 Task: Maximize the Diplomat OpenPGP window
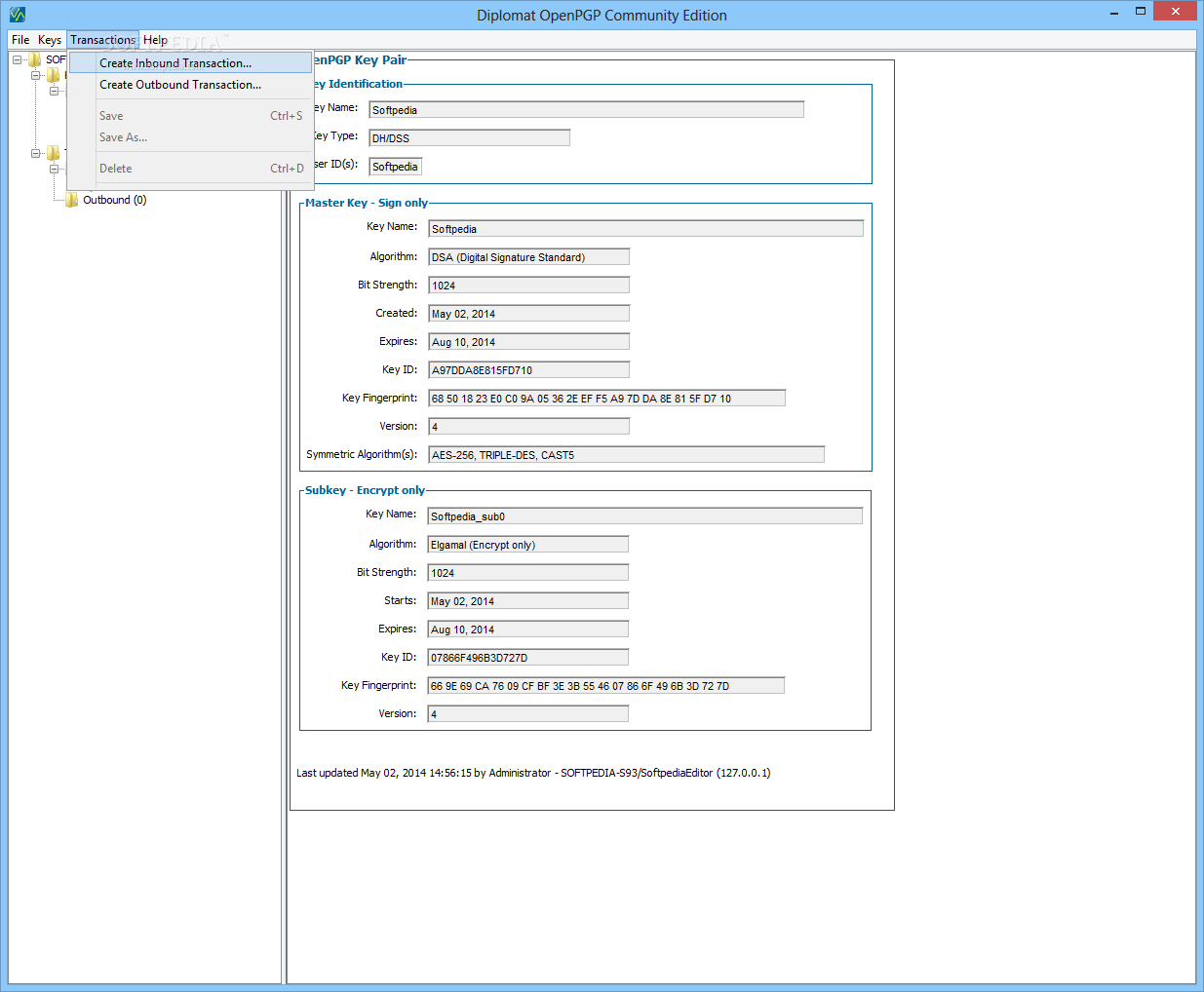point(1141,12)
